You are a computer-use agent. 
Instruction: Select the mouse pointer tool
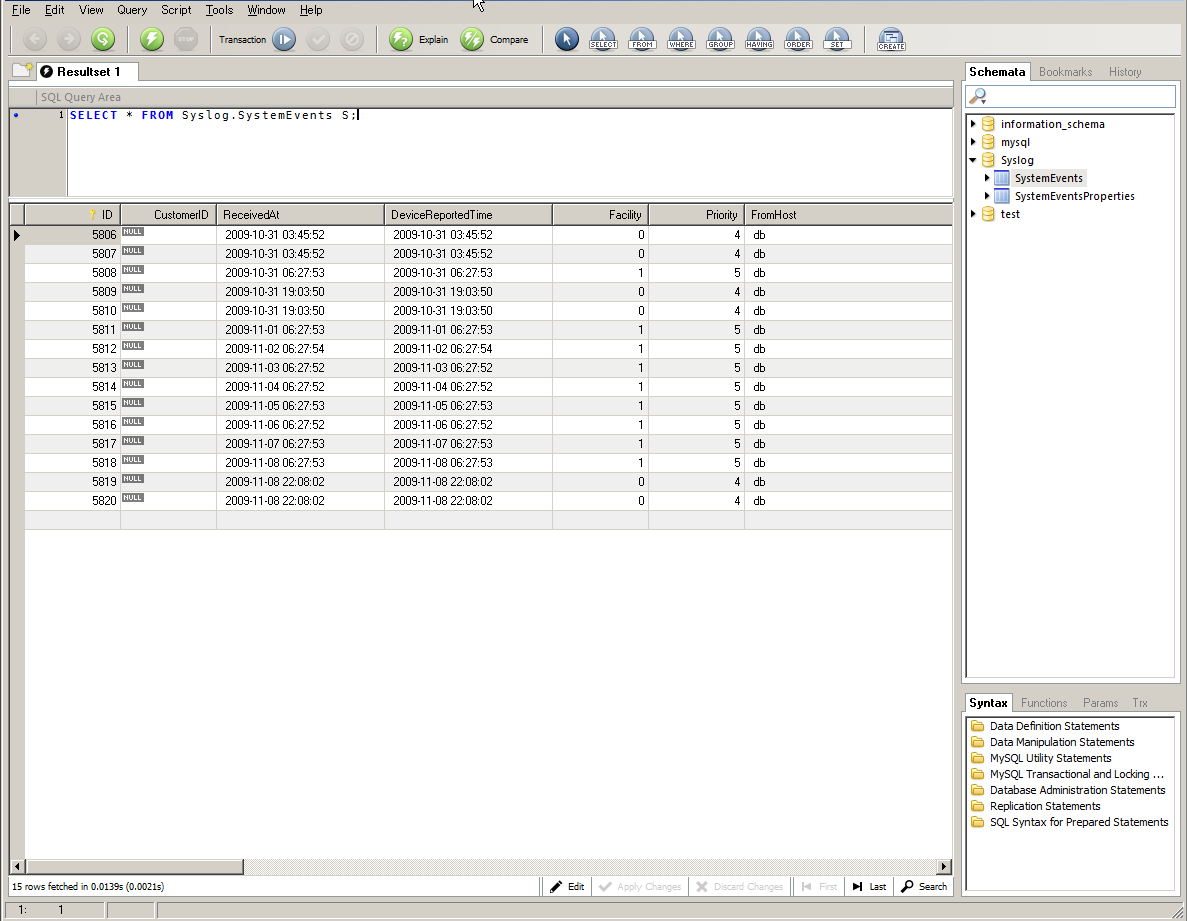point(566,39)
